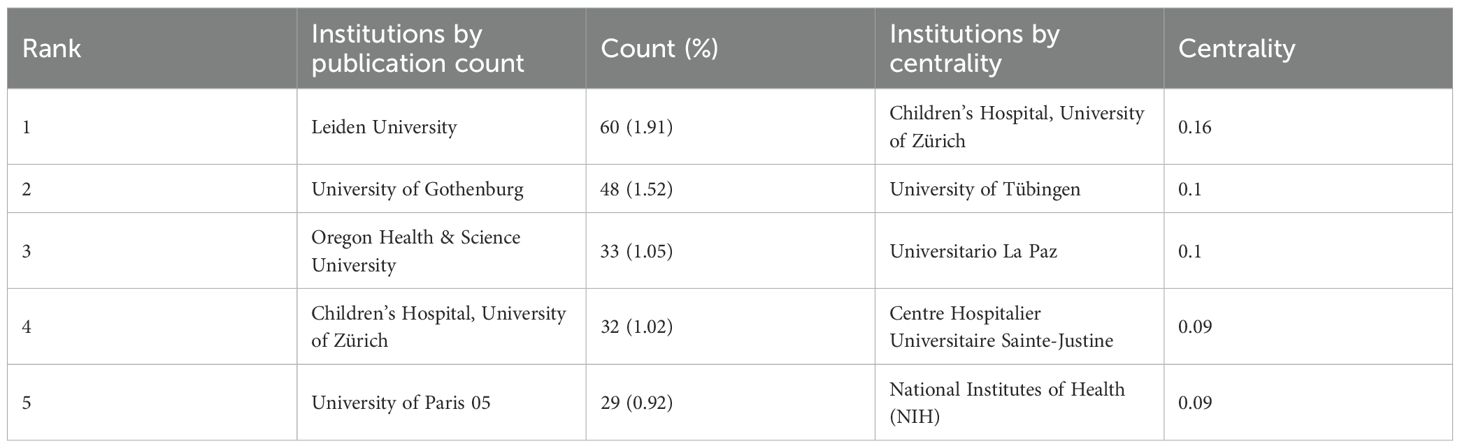
Task: Select the University of Tübingen cell
Action: pos(985,189)
